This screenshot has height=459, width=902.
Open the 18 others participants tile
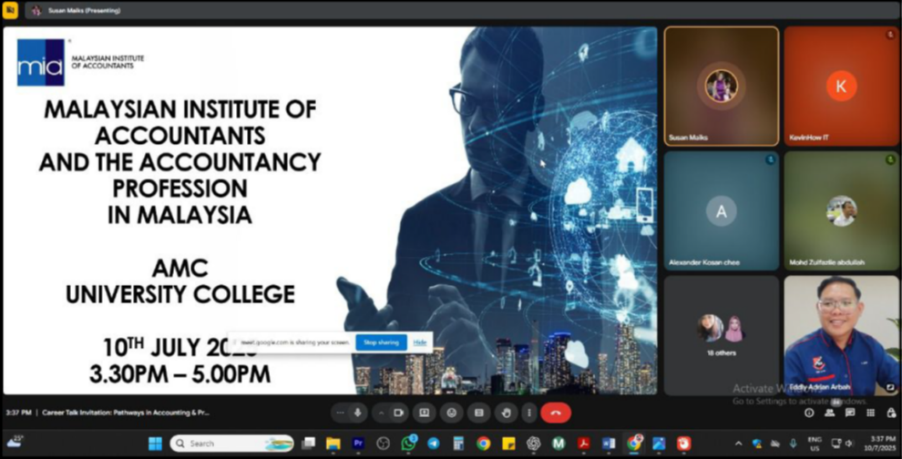tap(721, 335)
